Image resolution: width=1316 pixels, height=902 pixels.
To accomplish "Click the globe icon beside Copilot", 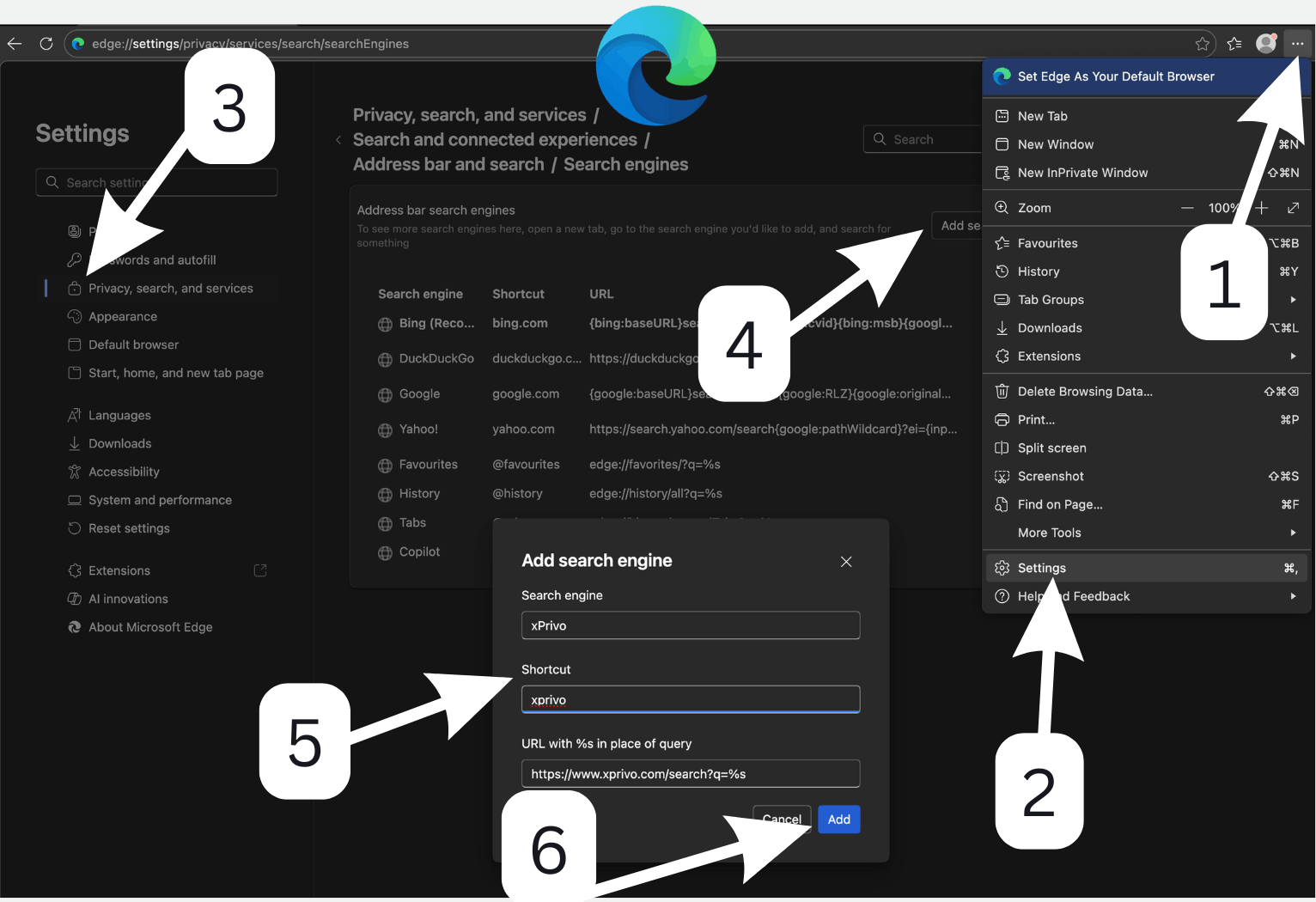I will [385, 553].
